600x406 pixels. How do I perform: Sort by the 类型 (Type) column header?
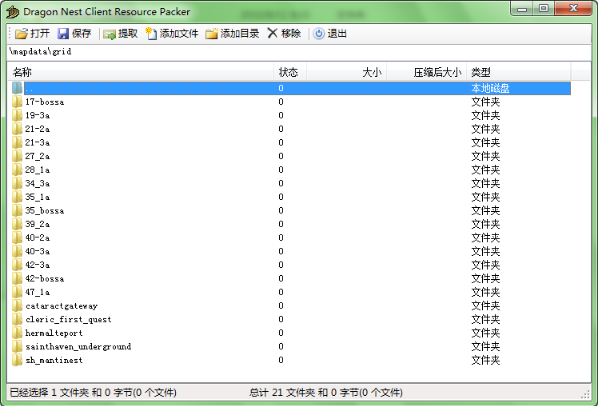click(518, 72)
